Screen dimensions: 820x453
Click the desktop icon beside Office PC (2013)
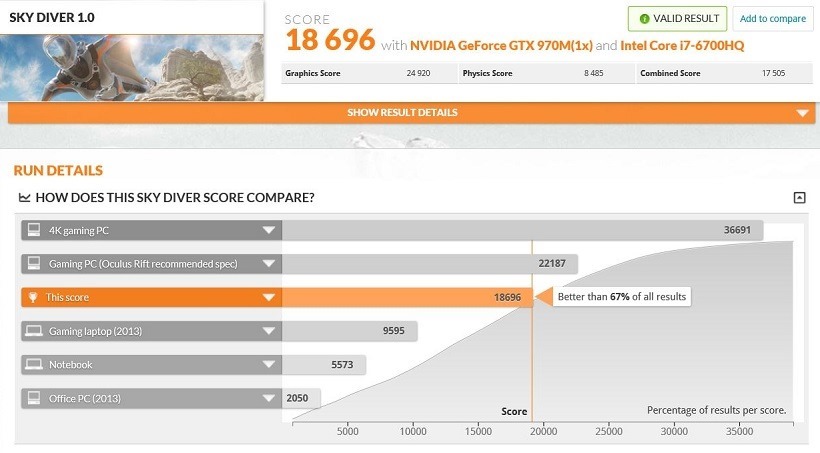coord(34,398)
